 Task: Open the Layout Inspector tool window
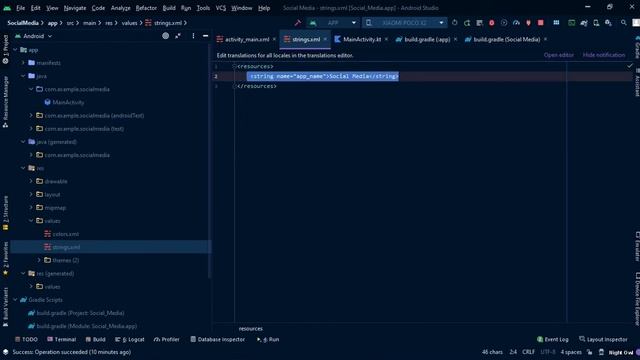coord(603,339)
